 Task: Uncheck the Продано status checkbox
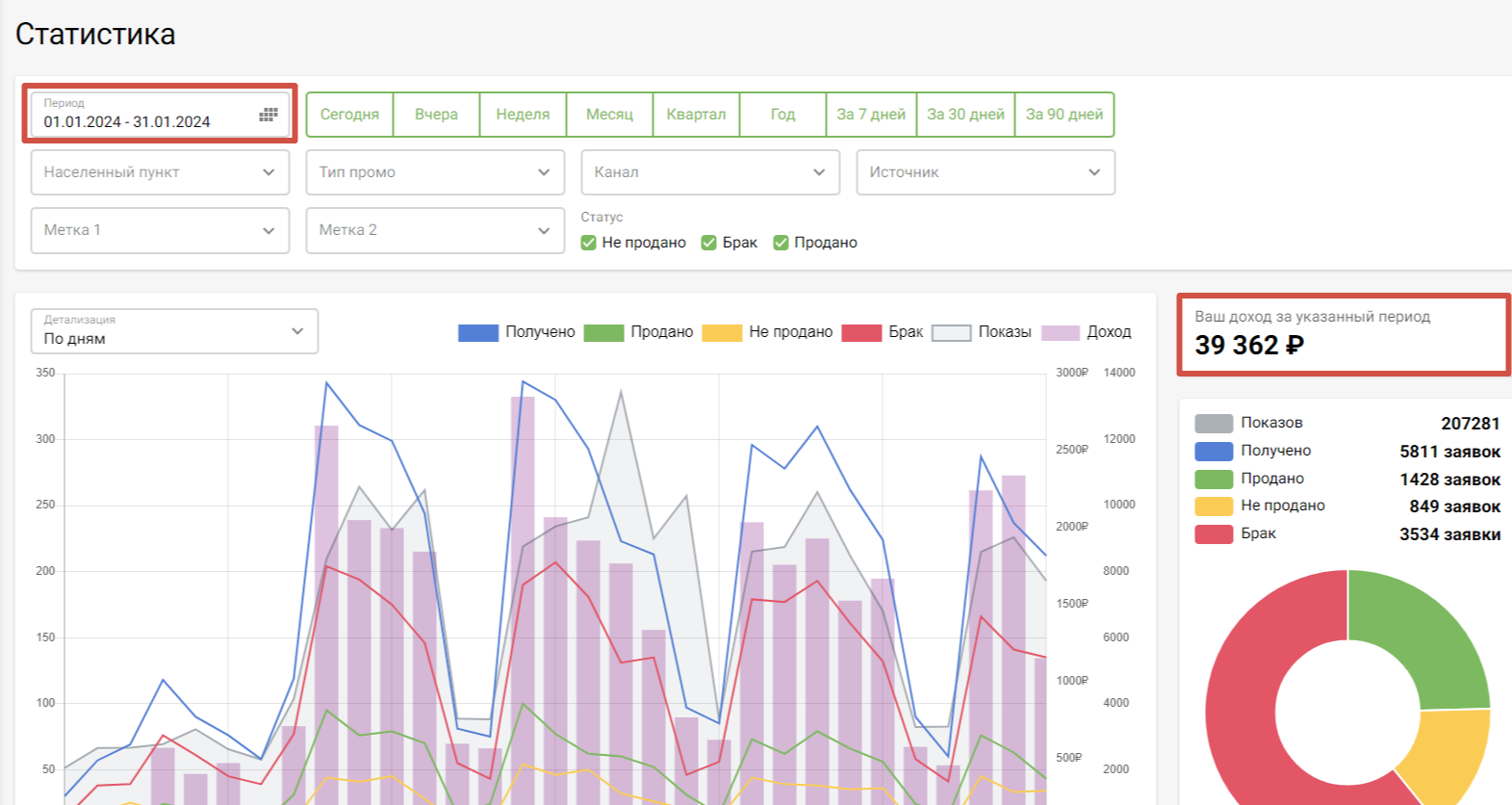point(782,243)
